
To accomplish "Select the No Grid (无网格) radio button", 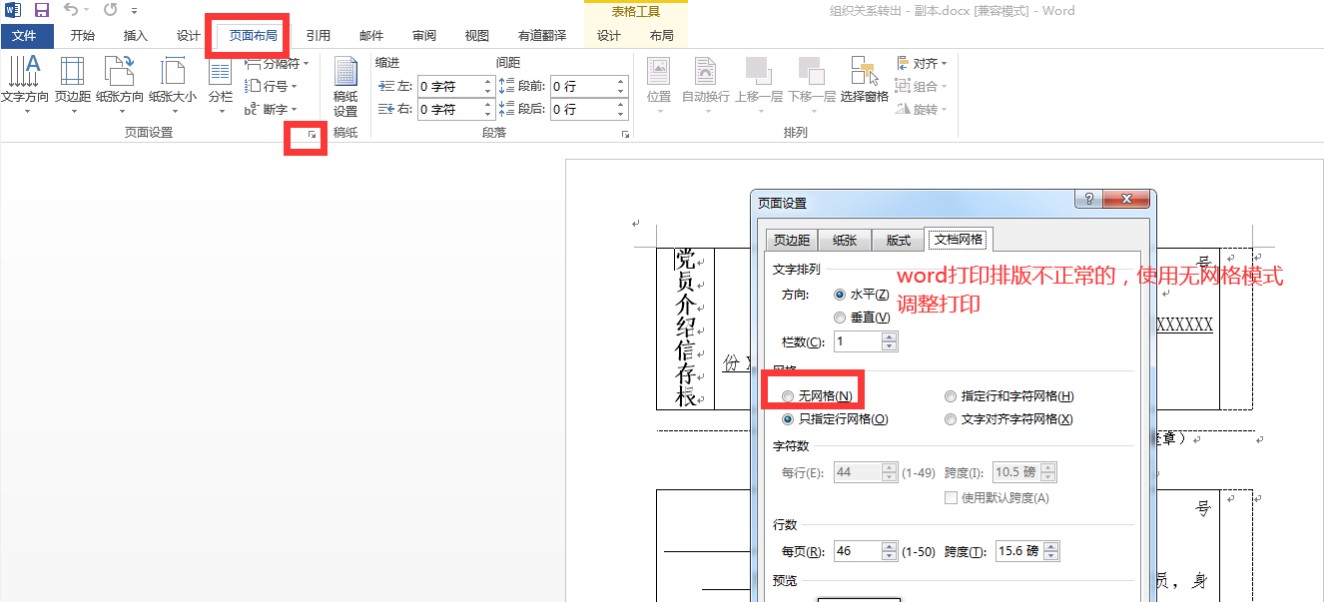I will click(x=788, y=396).
